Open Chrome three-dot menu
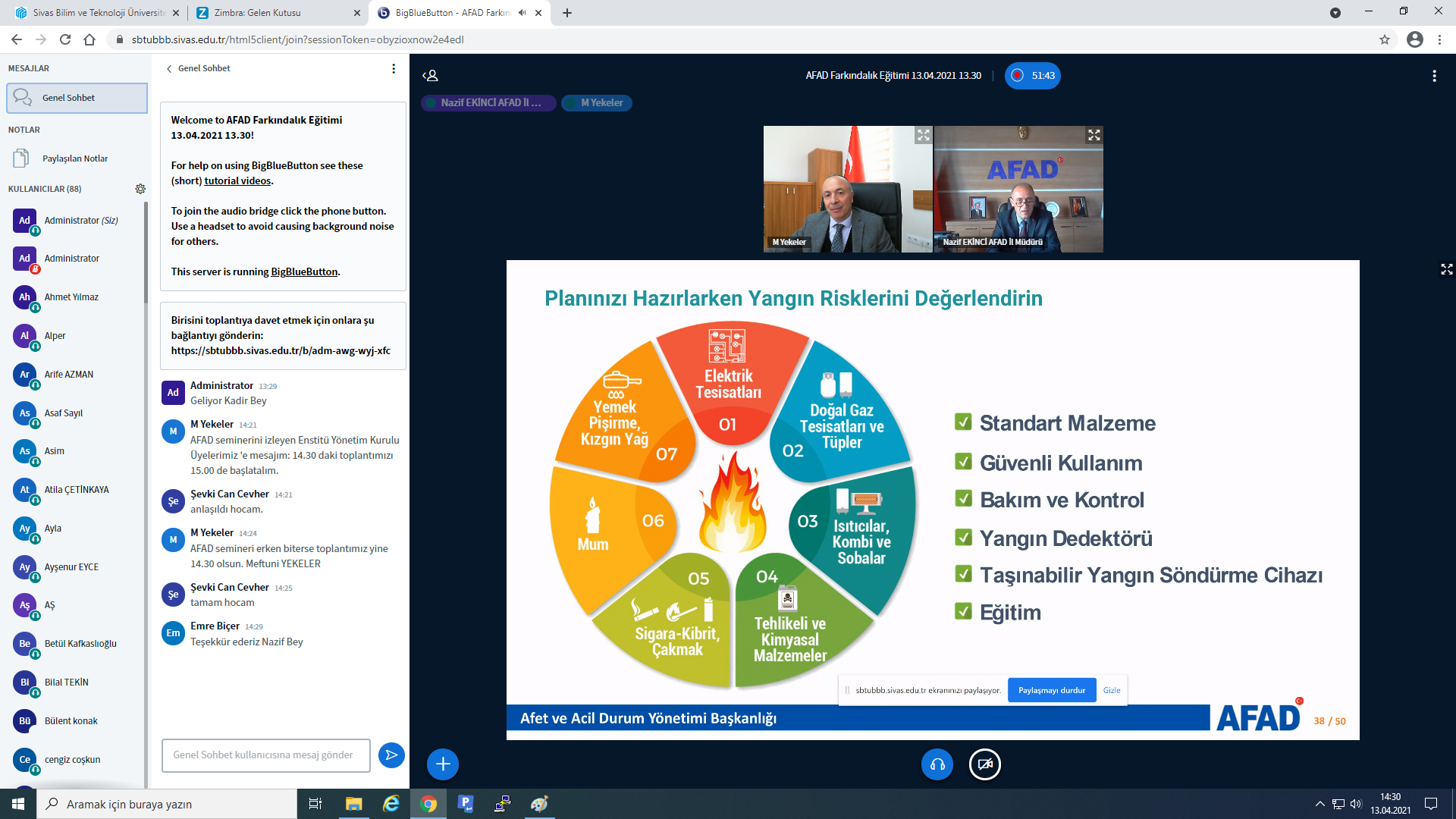Image resolution: width=1456 pixels, height=819 pixels. (1439, 39)
